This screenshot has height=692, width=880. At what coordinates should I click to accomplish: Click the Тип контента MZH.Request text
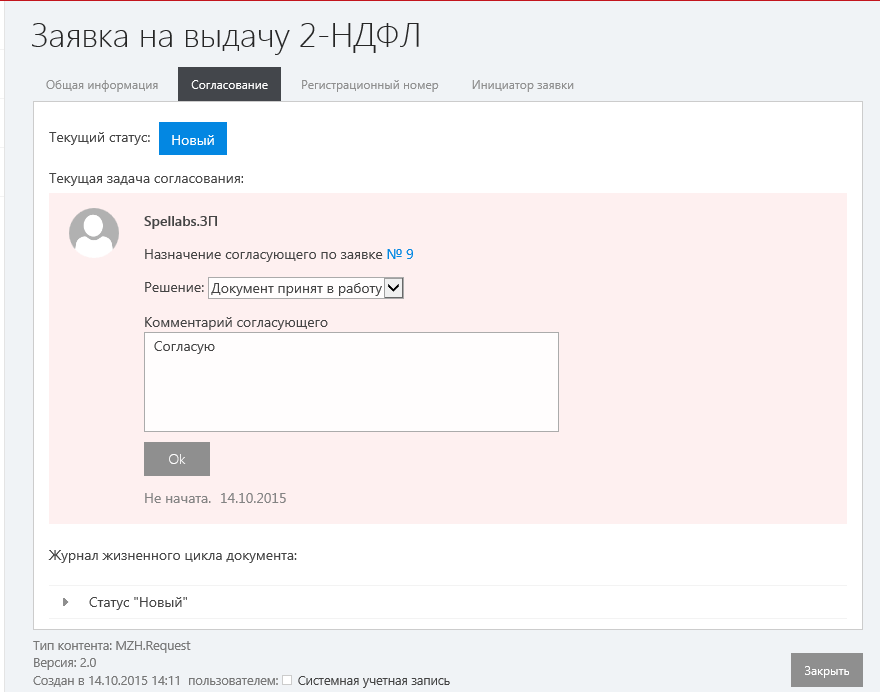111,646
